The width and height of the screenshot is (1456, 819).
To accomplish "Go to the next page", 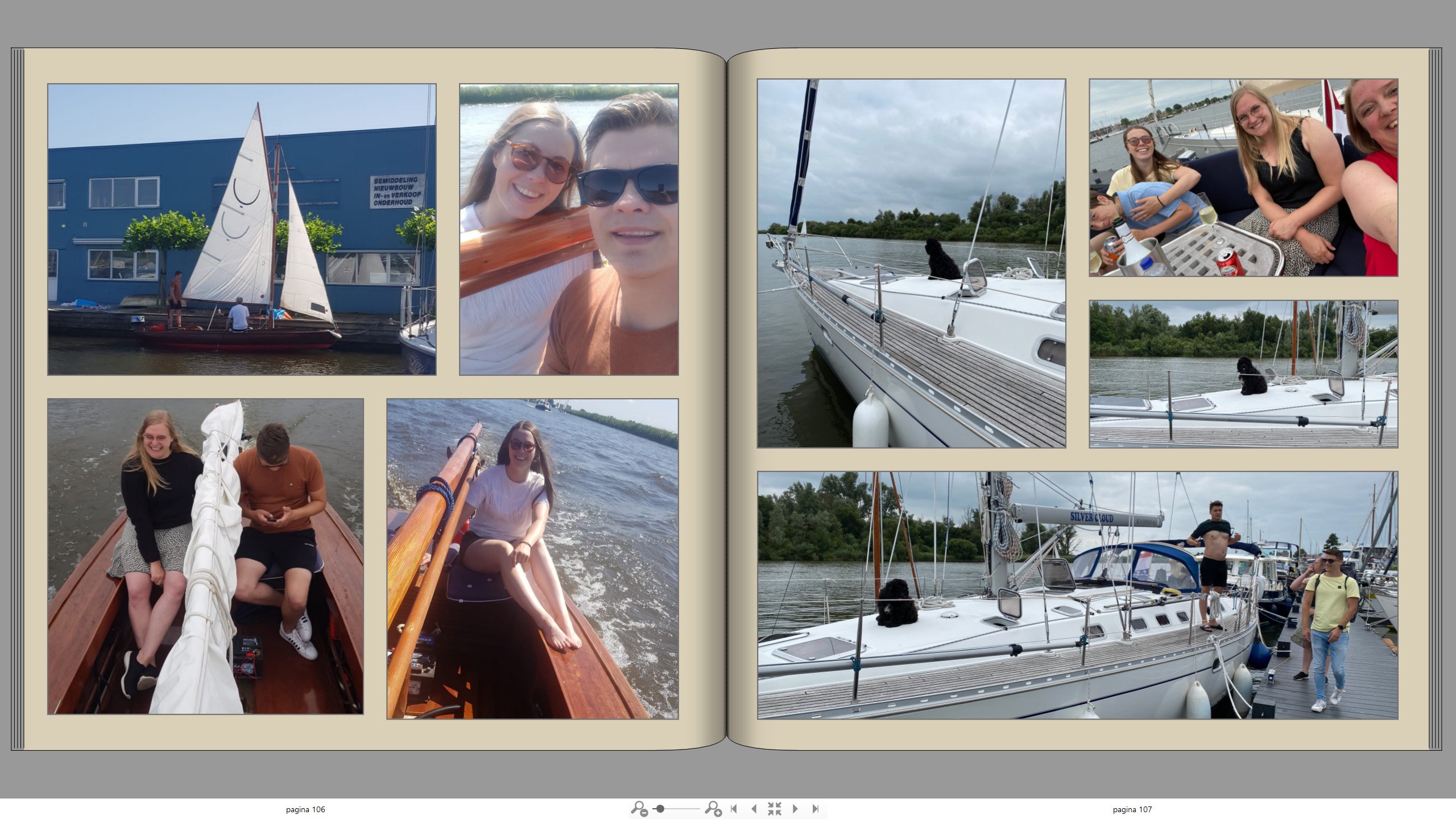I will click(x=795, y=808).
